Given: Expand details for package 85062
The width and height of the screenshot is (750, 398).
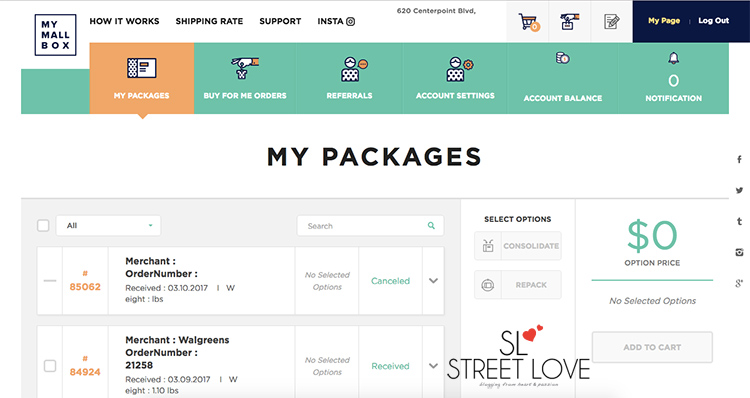Looking at the screenshot, I should pos(433,281).
